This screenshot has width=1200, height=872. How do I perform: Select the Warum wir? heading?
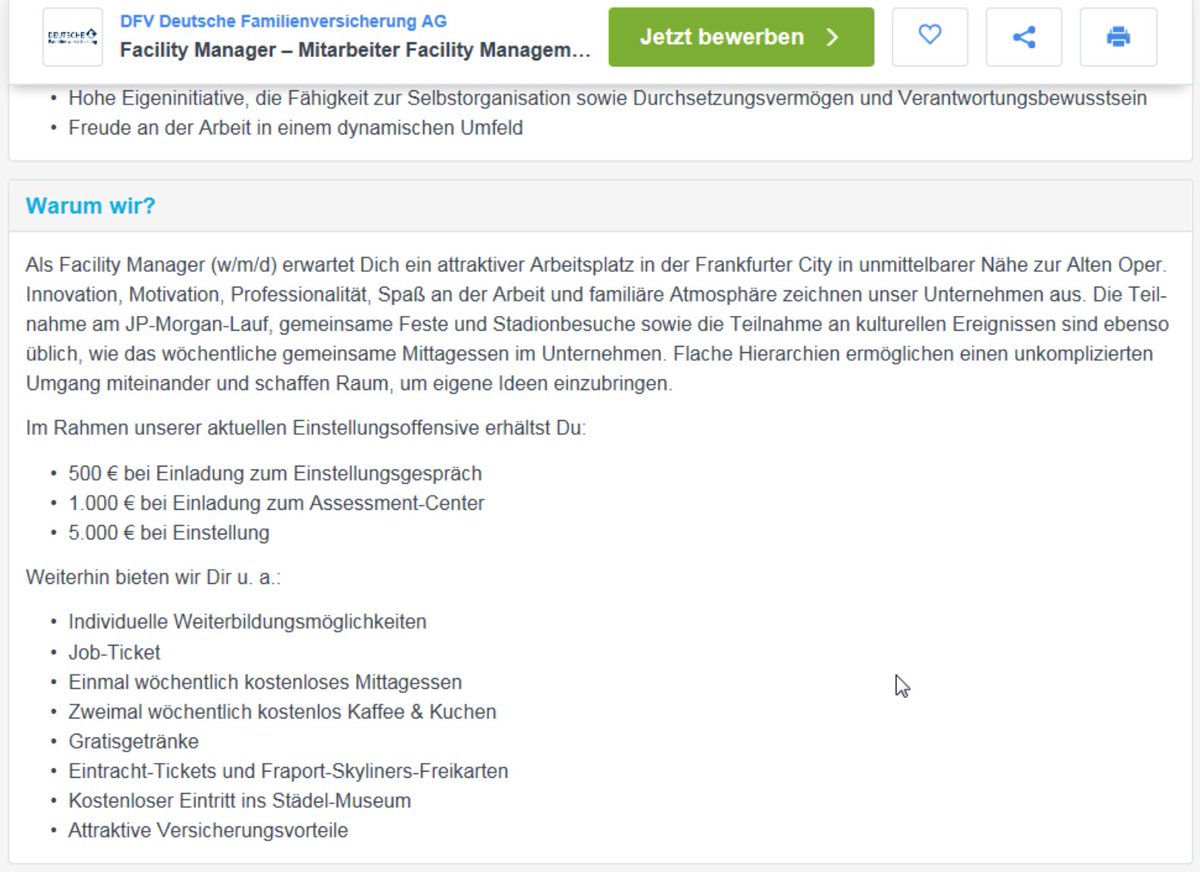click(x=91, y=206)
